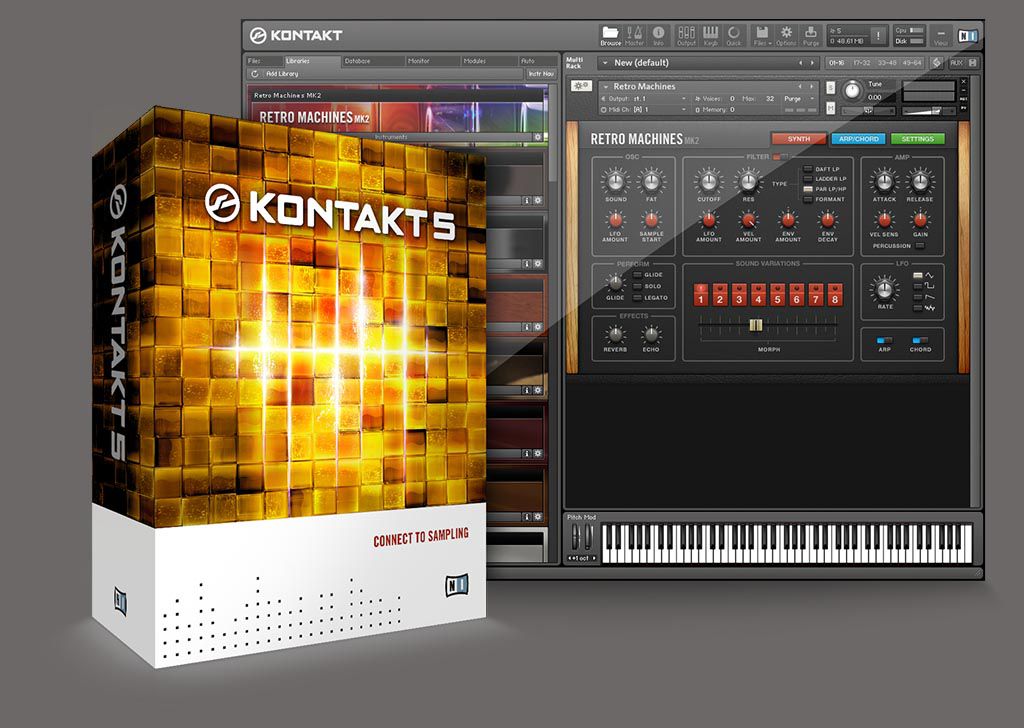Image resolution: width=1024 pixels, height=728 pixels.
Task: Show the Output mixer section
Action: (686, 35)
